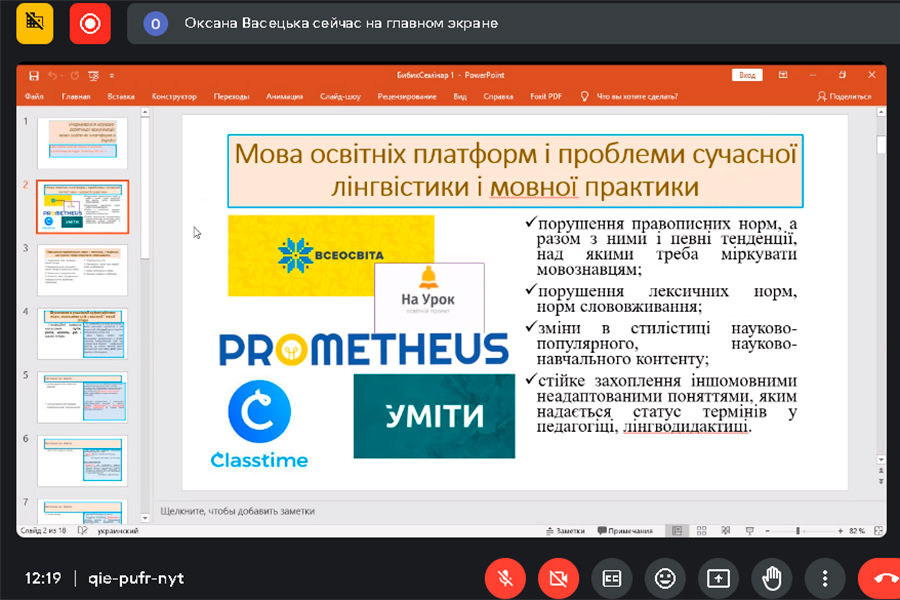Click the Вход sign-in button
Viewport: 900px width, 600px height.
pyautogui.click(x=747, y=75)
